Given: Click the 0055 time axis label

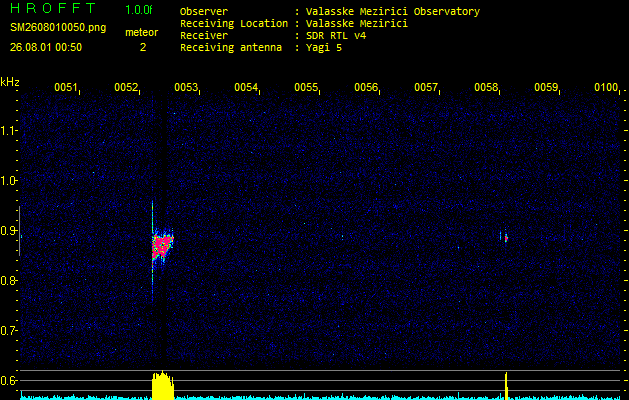Looking at the screenshot, I should 305,87.
